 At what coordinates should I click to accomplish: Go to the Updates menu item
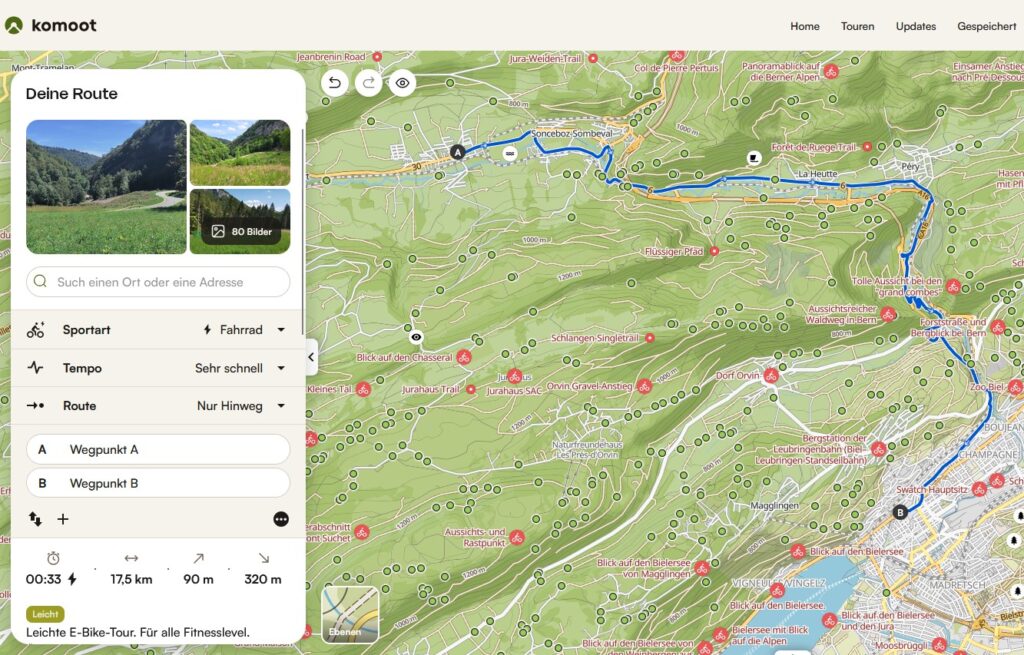[916, 26]
